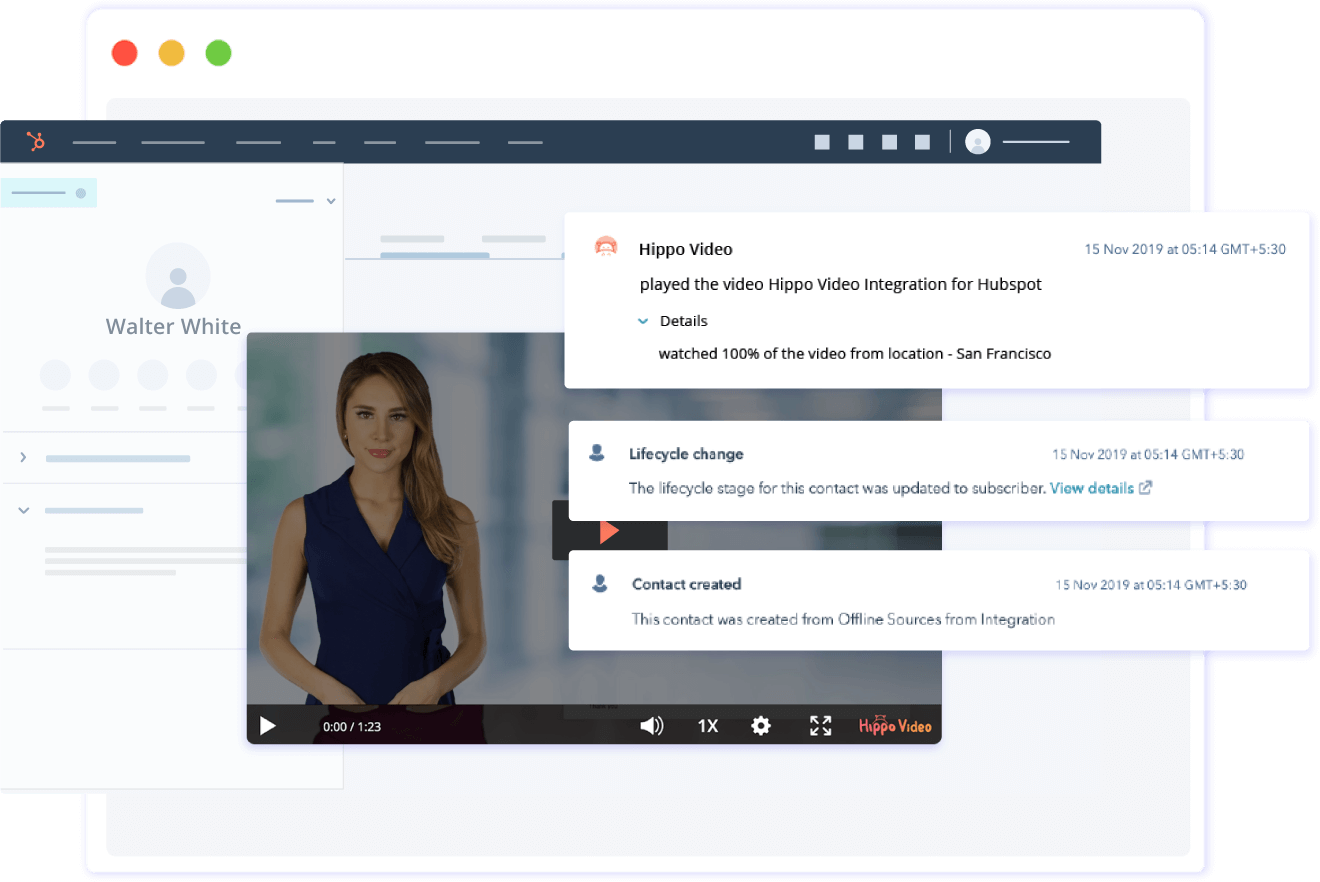The height and width of the screenshot is (882, 1320).
Task: Enter fullscreen mode in the video player
Action: point(820,726)
